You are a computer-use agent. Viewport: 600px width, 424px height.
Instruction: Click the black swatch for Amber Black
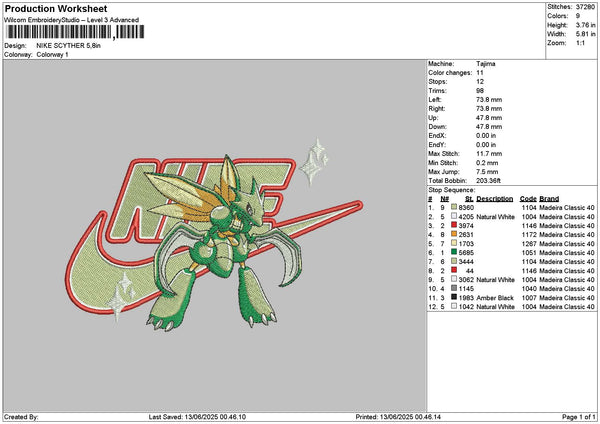coord(454,297)
